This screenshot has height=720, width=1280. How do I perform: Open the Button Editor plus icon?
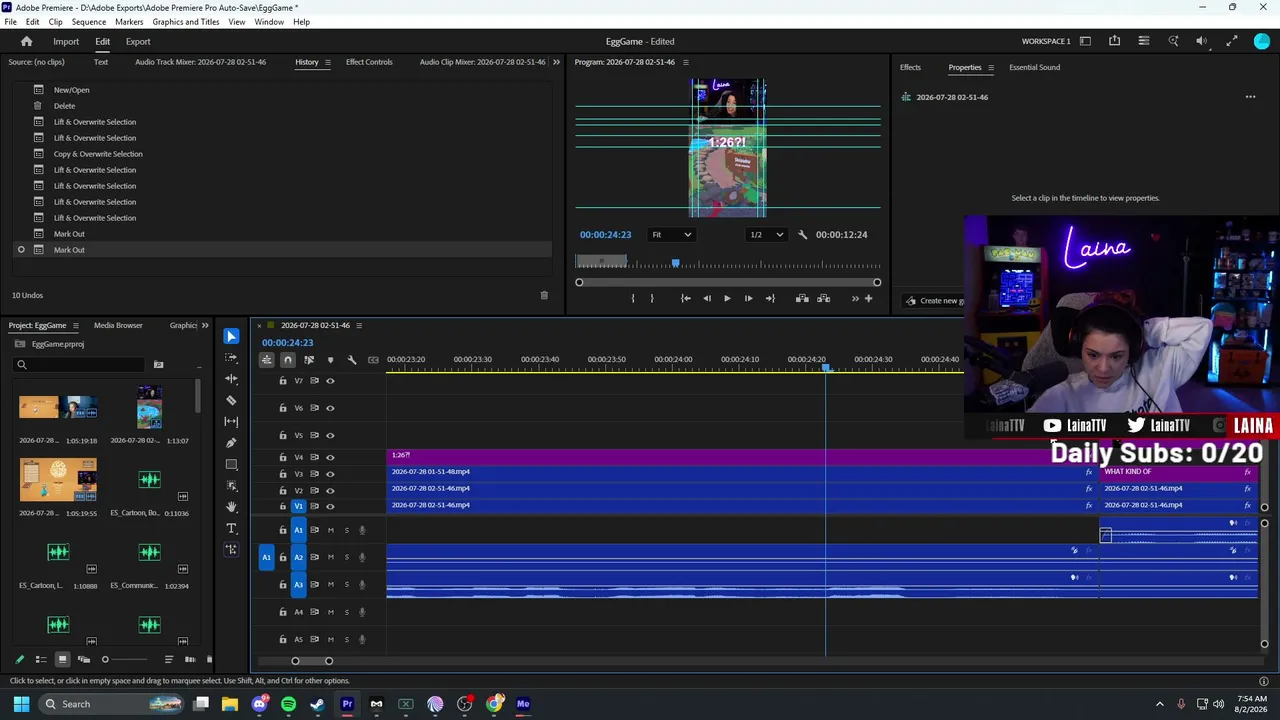(x=868, y=298)
